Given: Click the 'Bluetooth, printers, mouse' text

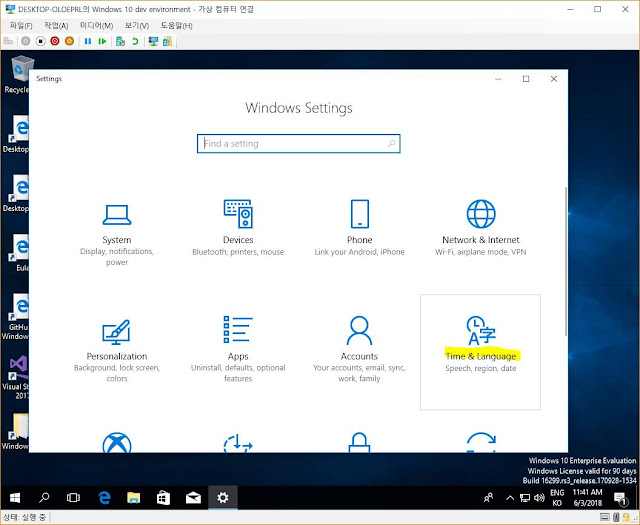Looking at the screenshot, I should click(238, 252).
